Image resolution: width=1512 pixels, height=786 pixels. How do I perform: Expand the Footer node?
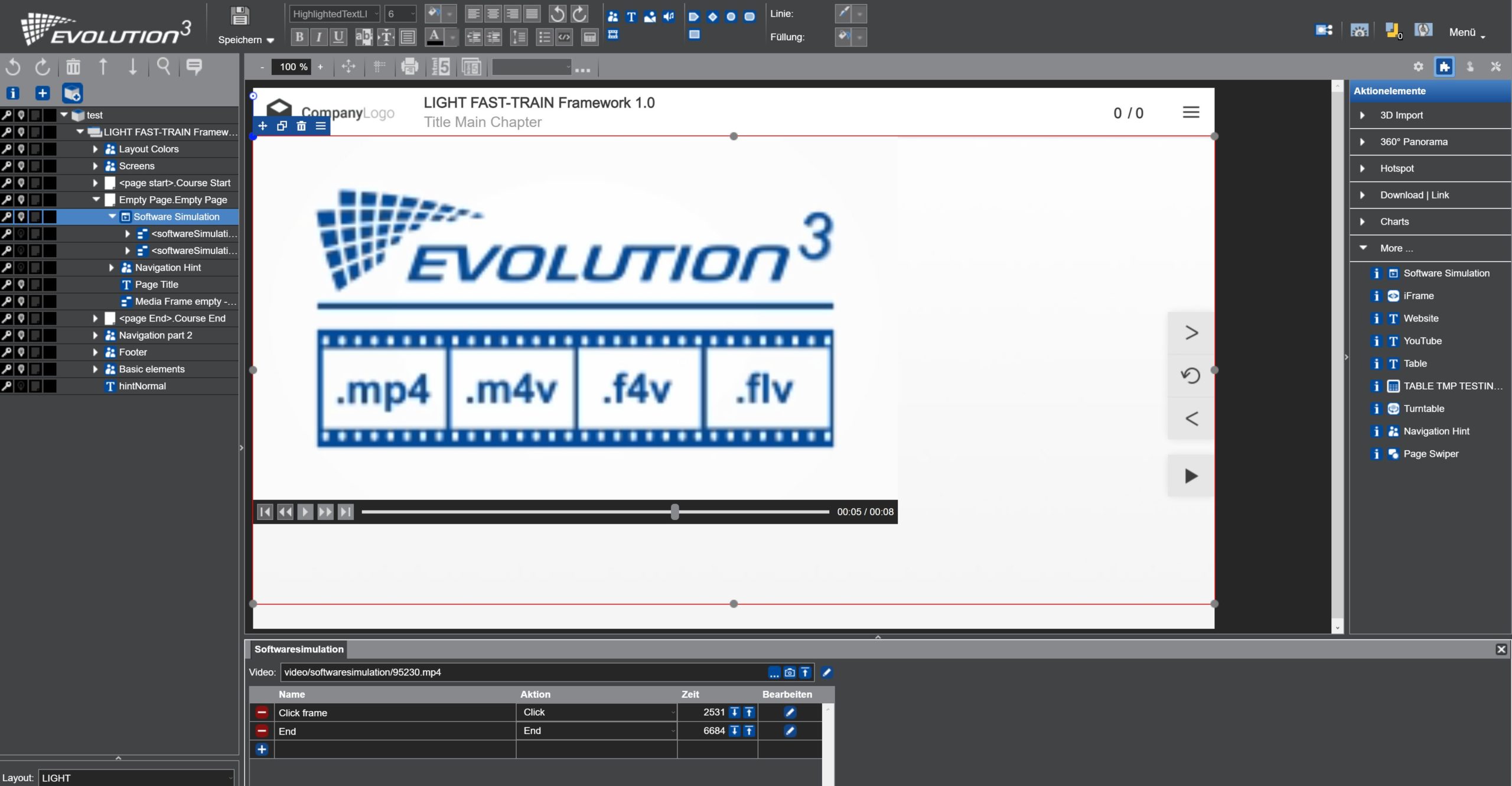95,352
